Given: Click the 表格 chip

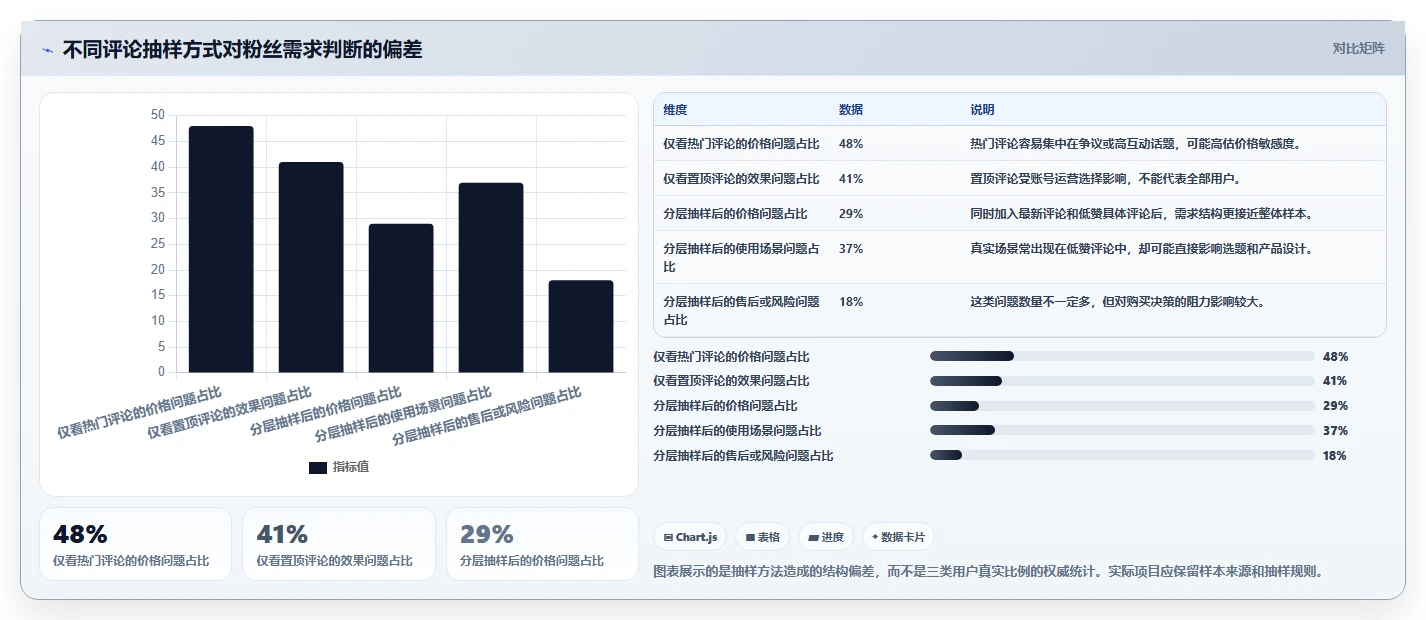Looking at the screenshot, I should tap(763, 537).
